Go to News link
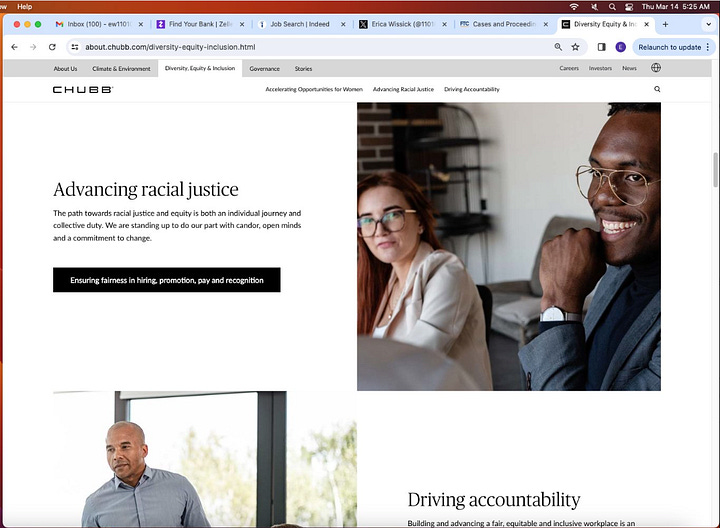 [629, 68]
